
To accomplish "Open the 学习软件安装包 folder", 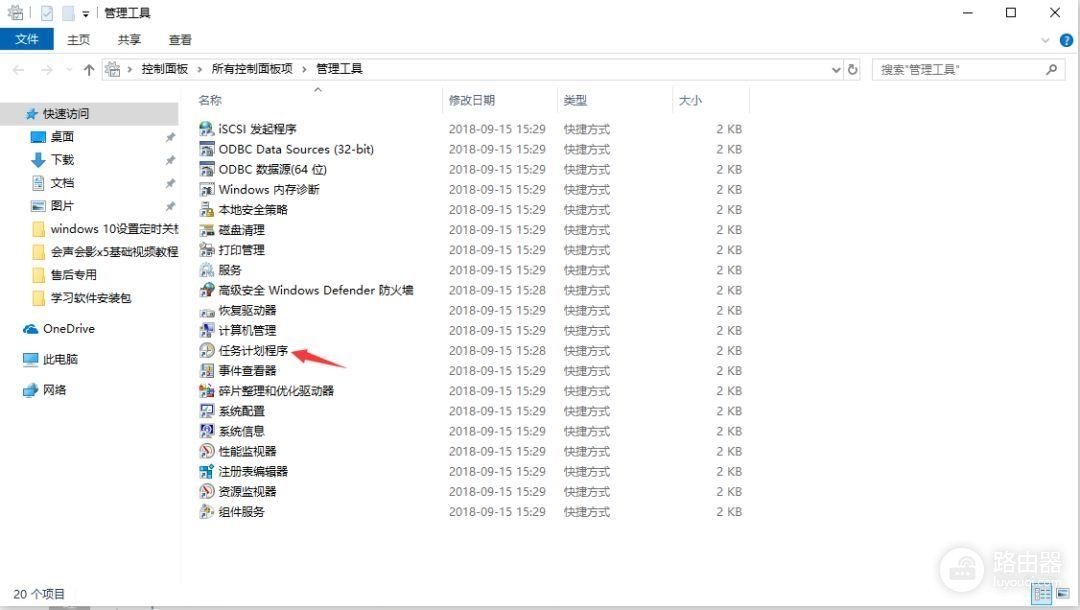I will point(82,297).
